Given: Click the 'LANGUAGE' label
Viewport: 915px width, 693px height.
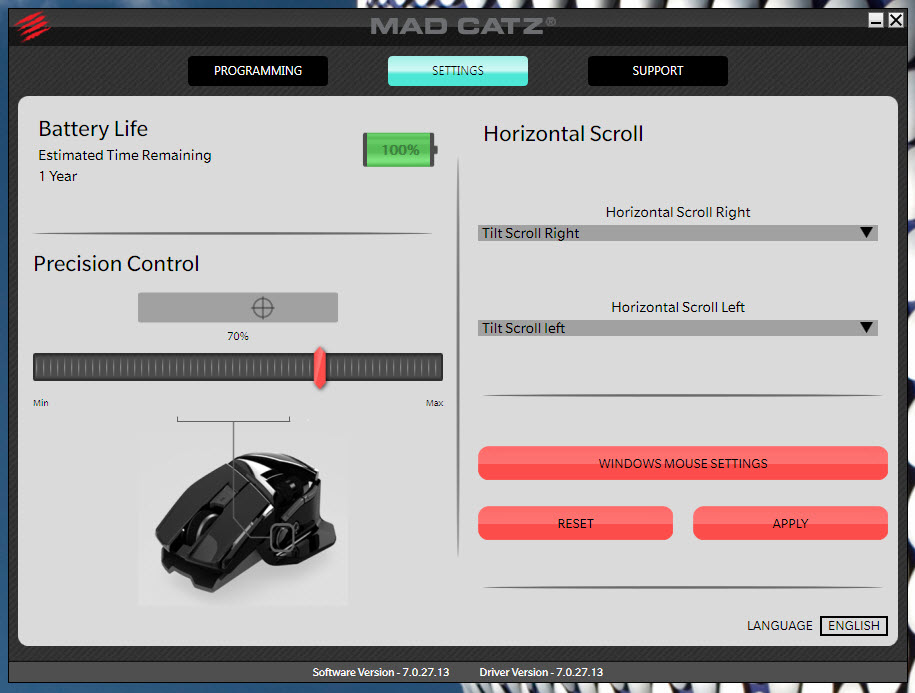Looking at the screenshot, I should click(x=780, y=626).
